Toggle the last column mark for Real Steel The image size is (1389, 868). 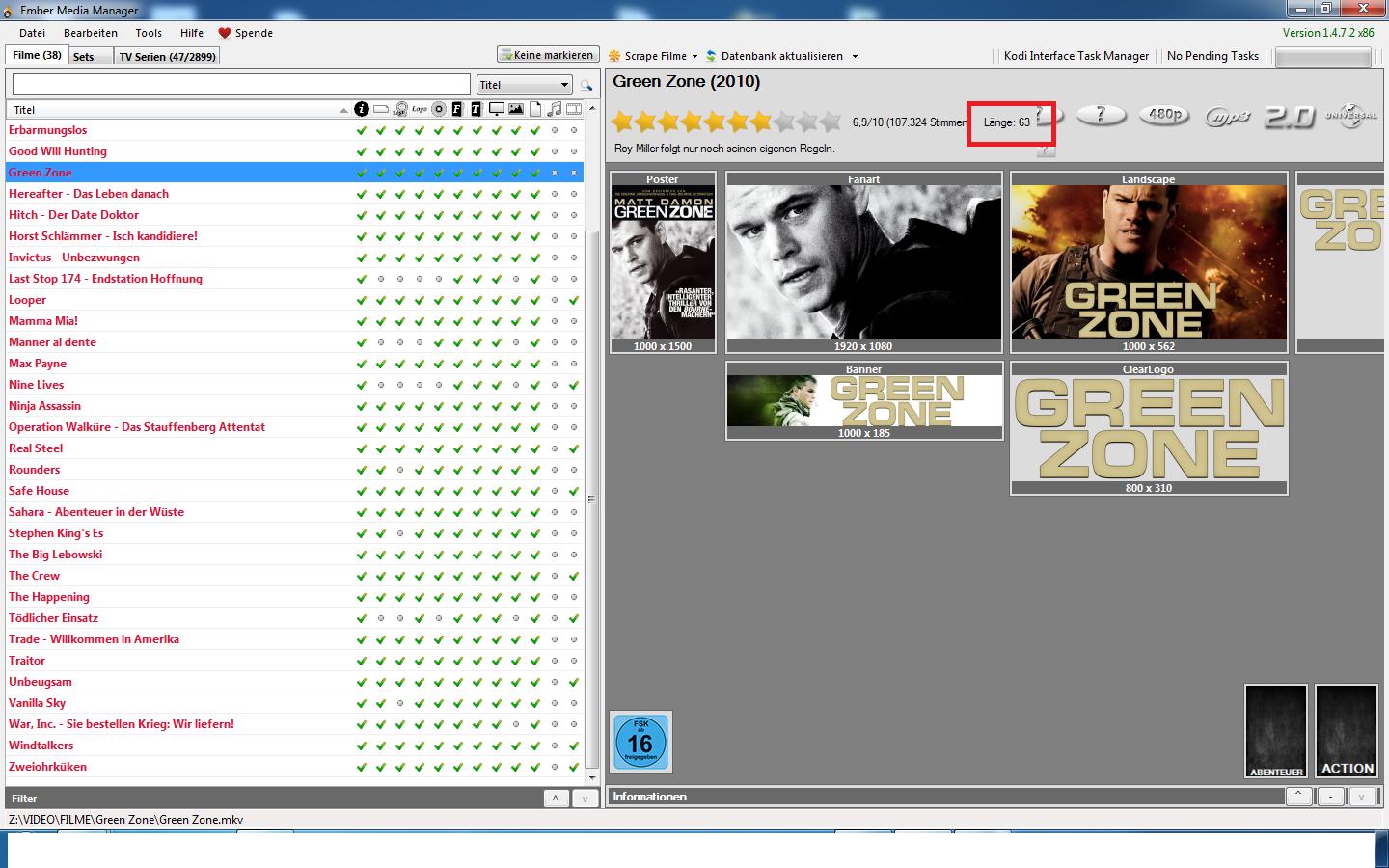574,448
